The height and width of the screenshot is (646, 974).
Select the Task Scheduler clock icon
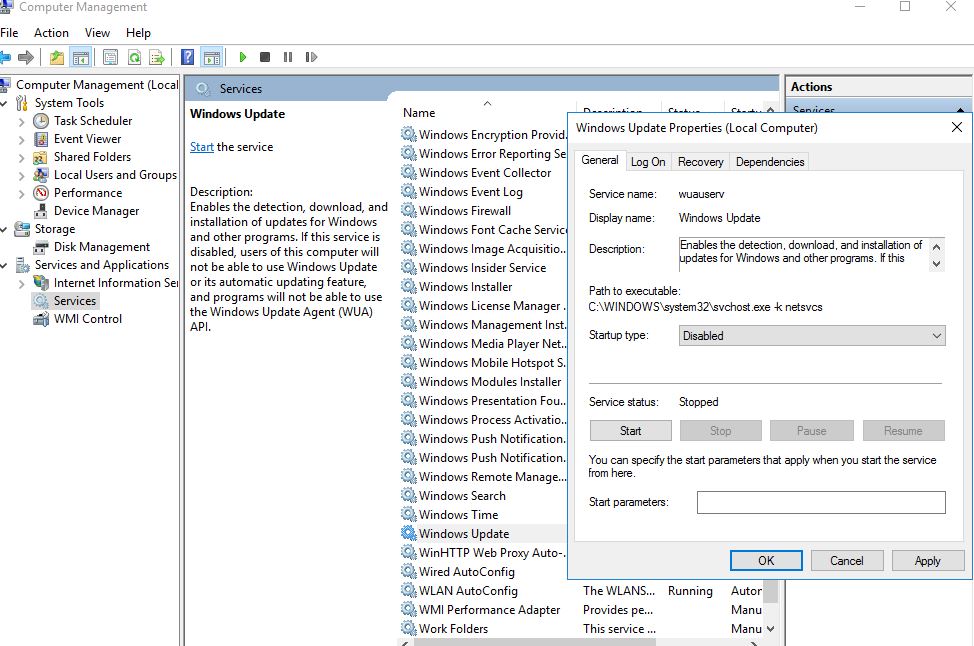tap(41, 121)
